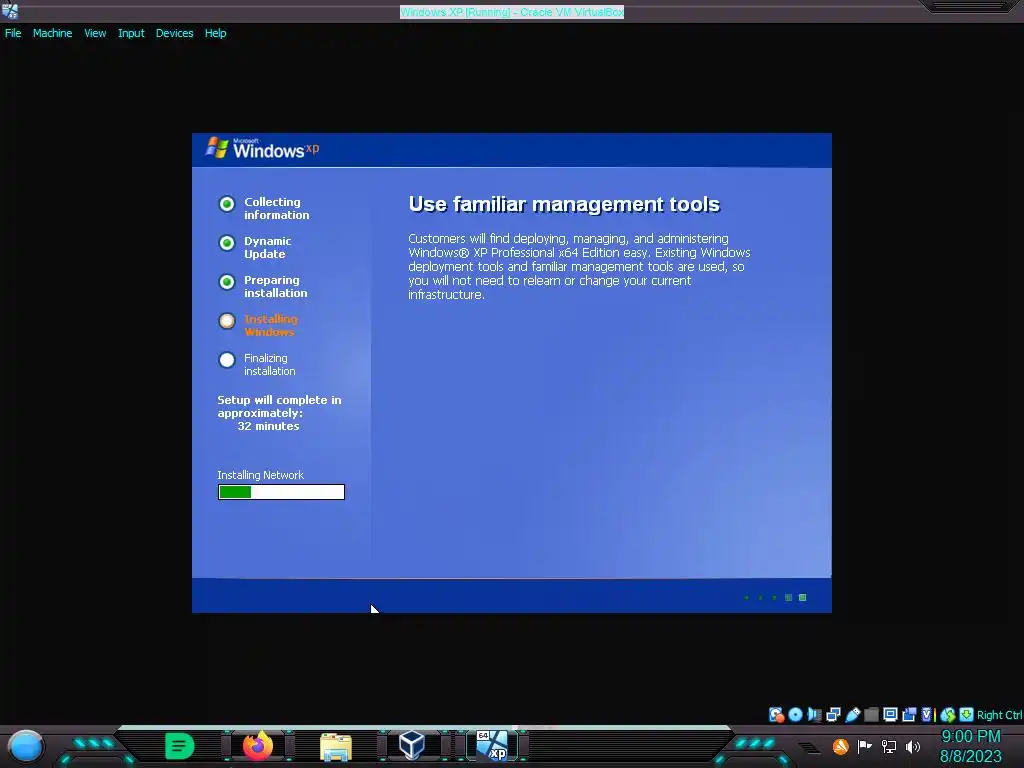Screen dimensions: 1024x768
Task: Click the 'Dynamic Update' step indicator
Action: [x=227, y=243]
